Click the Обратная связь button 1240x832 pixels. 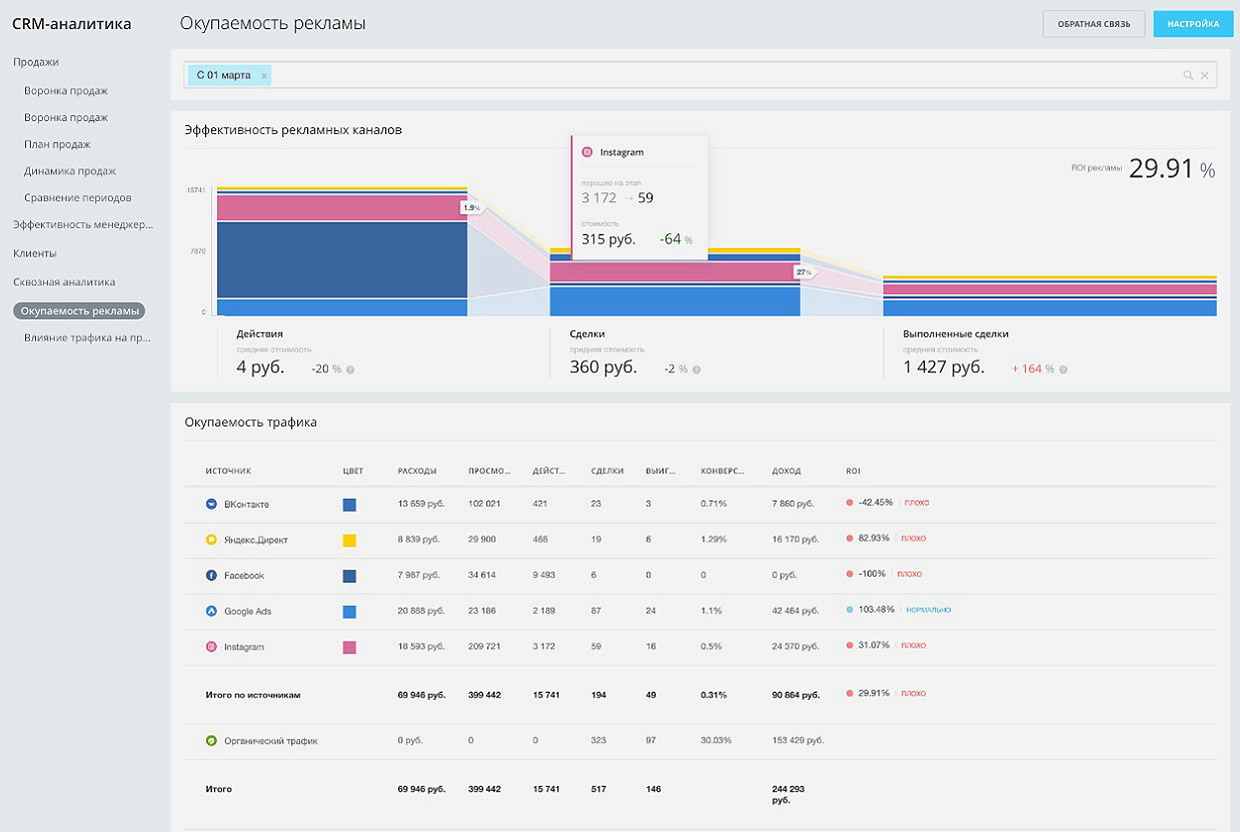pos(1094,24)
